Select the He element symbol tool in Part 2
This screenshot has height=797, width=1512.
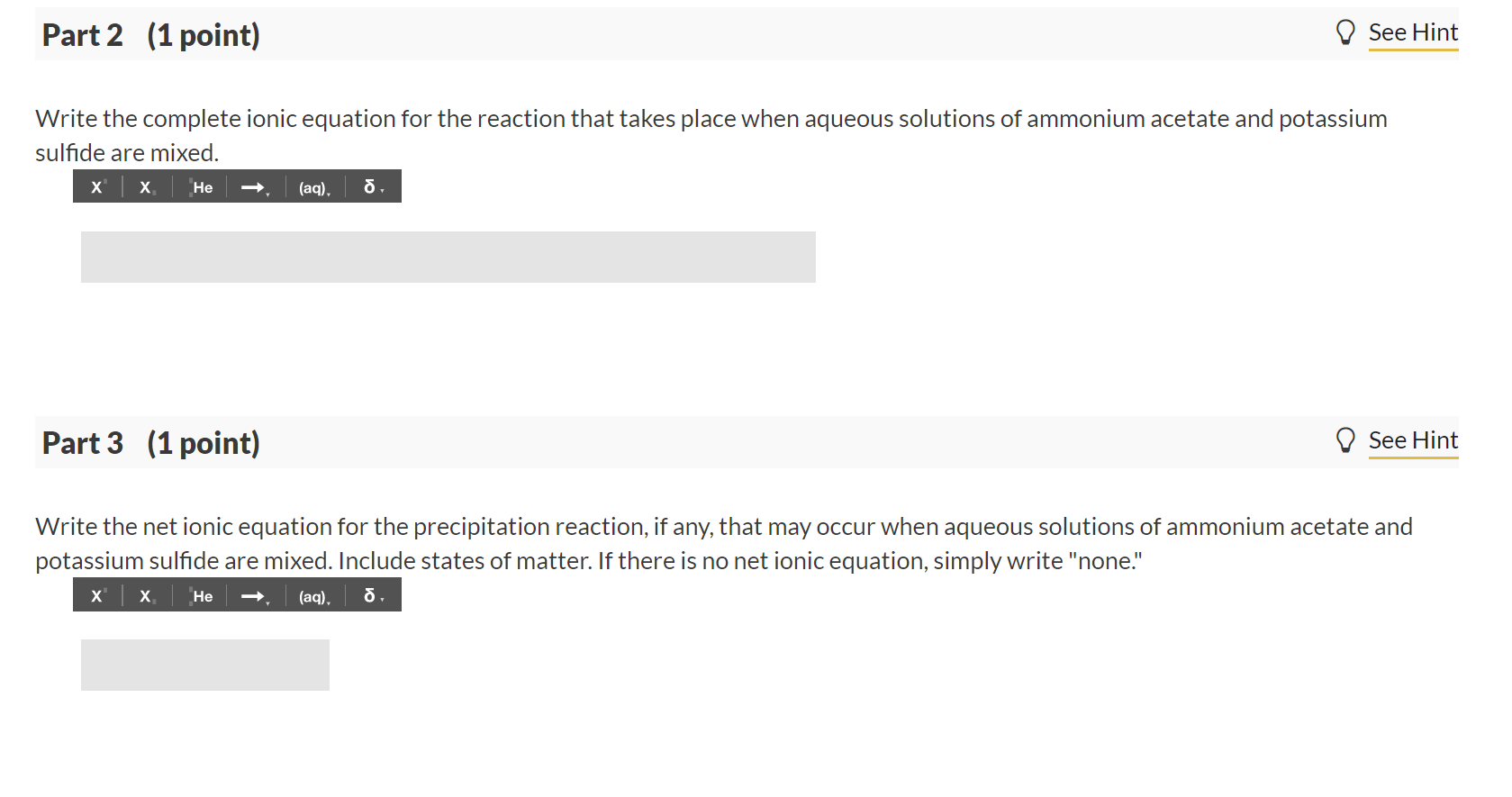(x=202, y=187)
